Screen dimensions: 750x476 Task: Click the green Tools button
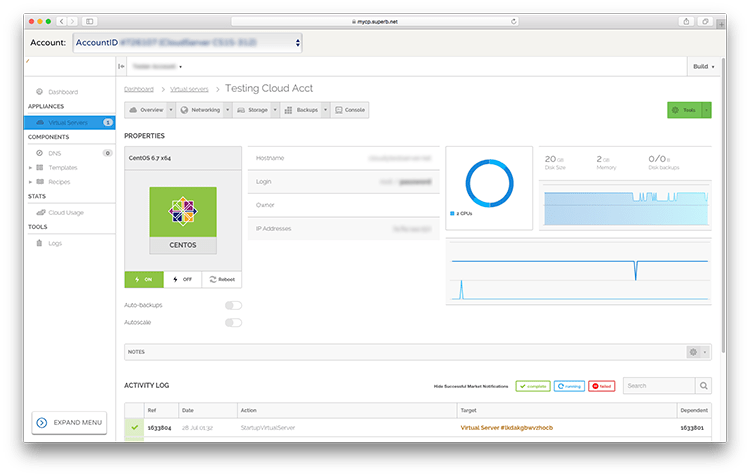(684, 110)
